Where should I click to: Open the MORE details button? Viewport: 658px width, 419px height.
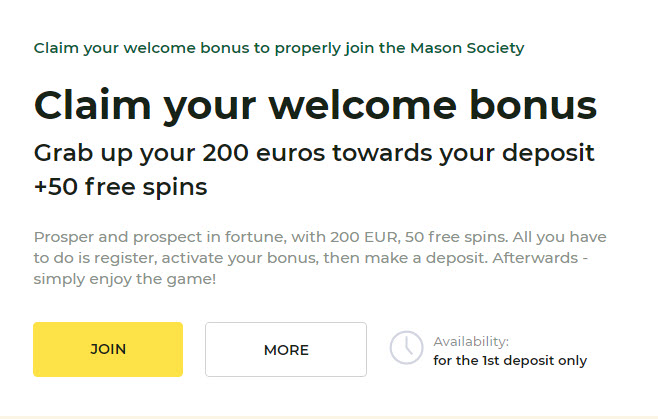(x=286, y=350)
